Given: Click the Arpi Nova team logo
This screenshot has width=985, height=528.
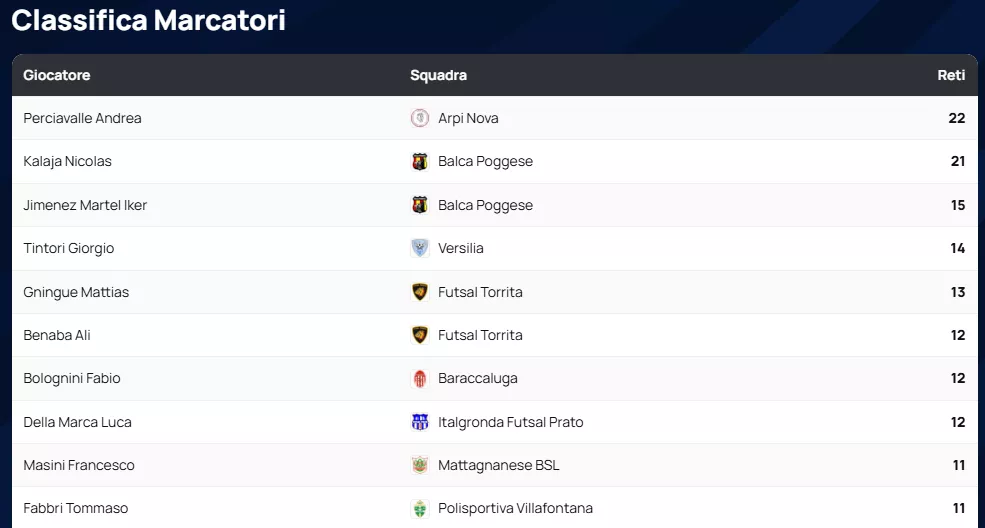Looking at the screenshot, I should [420, 118].
